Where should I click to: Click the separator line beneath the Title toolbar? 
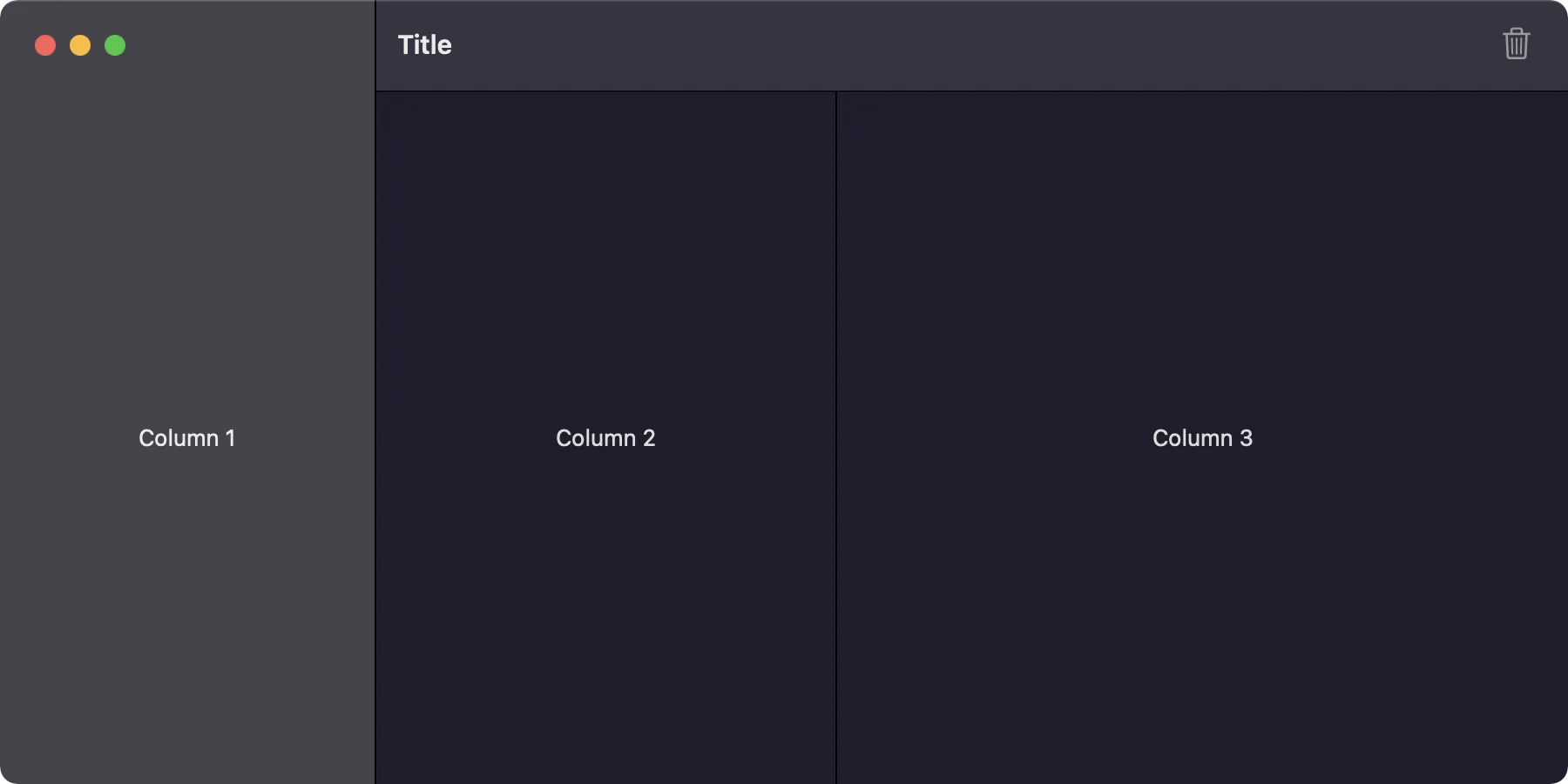(958, 91)
